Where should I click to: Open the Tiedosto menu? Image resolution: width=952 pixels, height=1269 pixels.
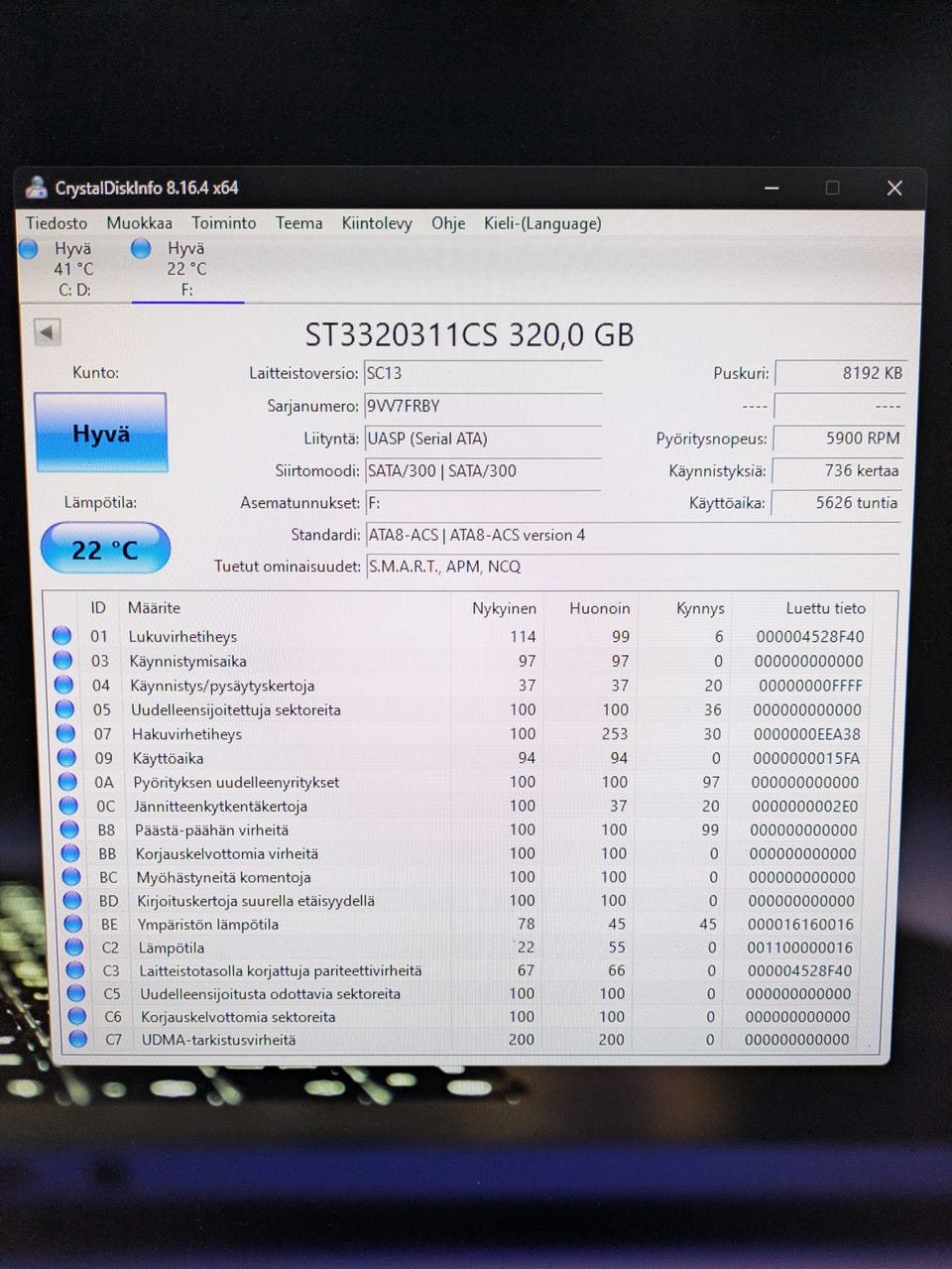[x=57, y=223]
